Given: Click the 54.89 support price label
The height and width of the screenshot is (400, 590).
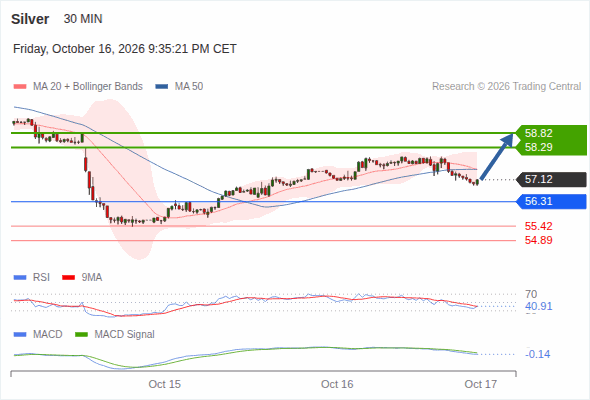Looking at the screenshot, I should click(539, 240).
